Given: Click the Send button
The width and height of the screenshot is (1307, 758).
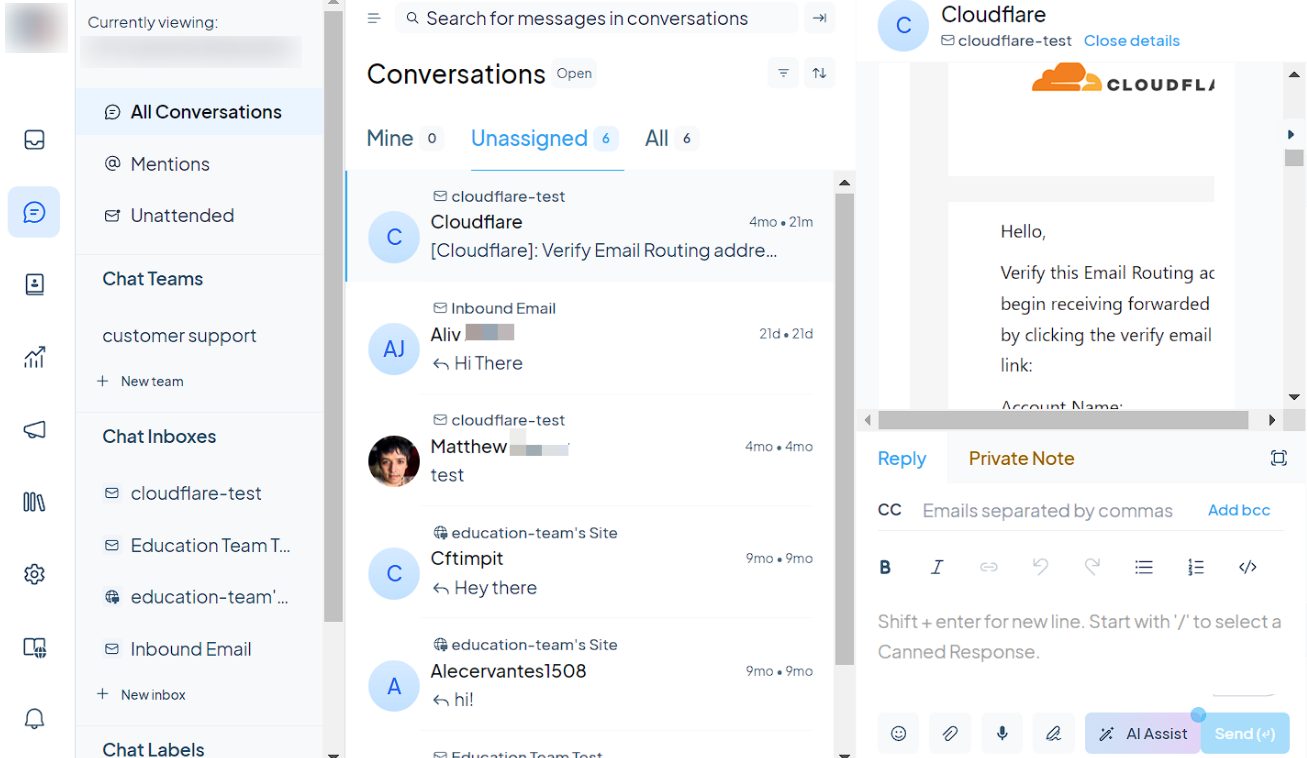Looking at the screenshot, I should point(1245,733).
